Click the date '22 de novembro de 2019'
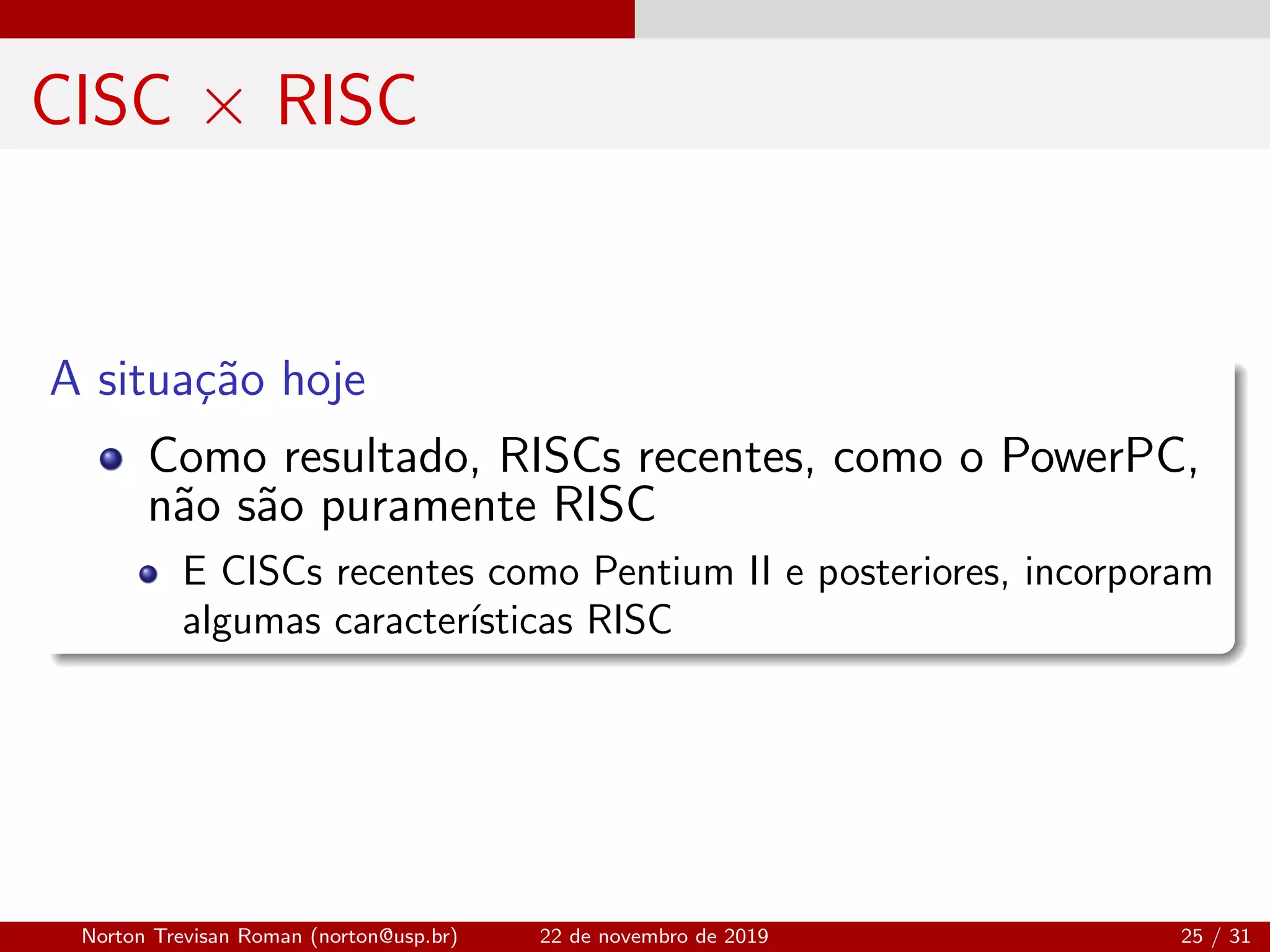Viewport: 1270px width, 952px height. pyautogui.click(x=654, y=936)
